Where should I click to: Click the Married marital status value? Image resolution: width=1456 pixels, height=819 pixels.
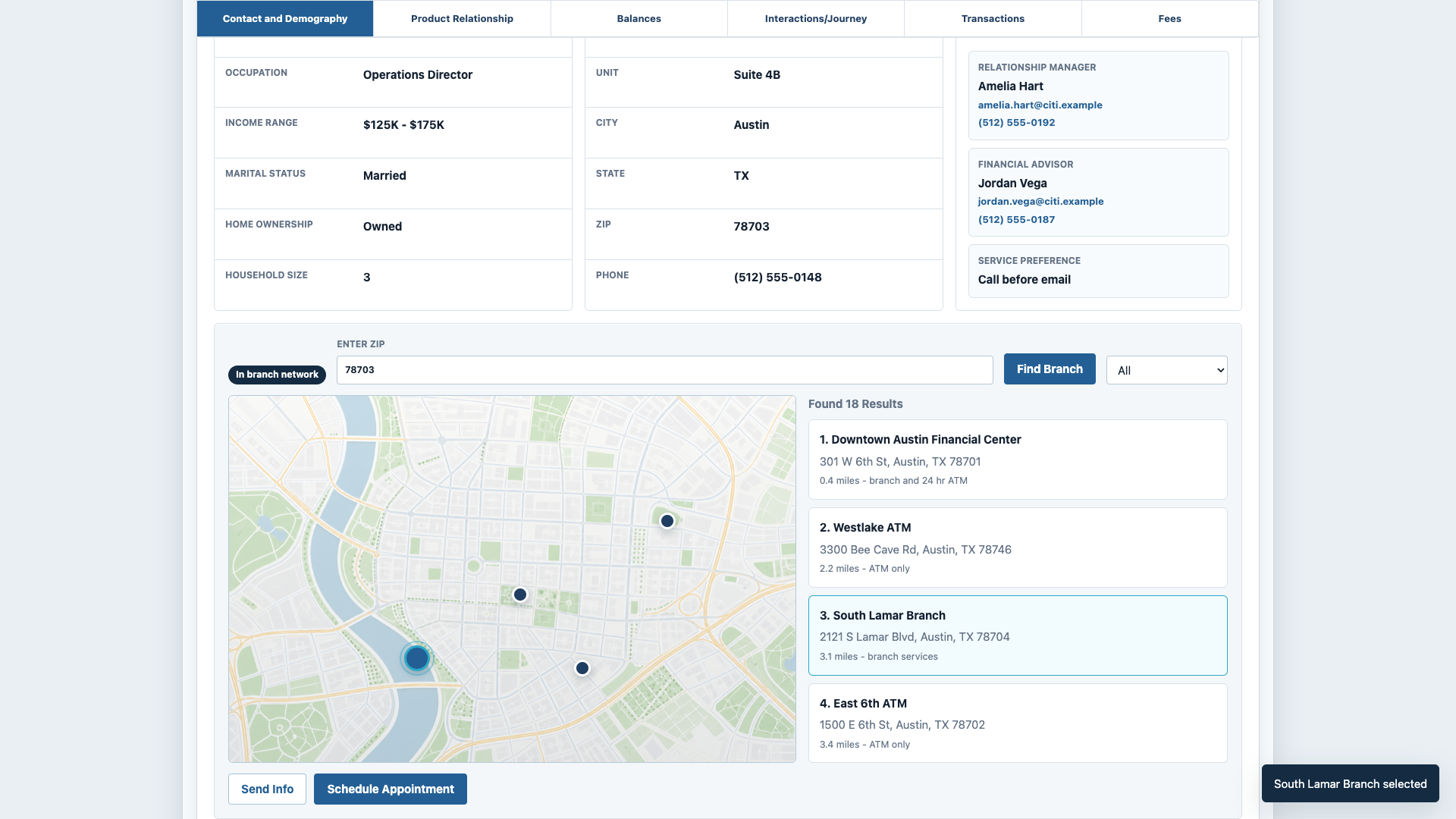click(x=384, y=175)
